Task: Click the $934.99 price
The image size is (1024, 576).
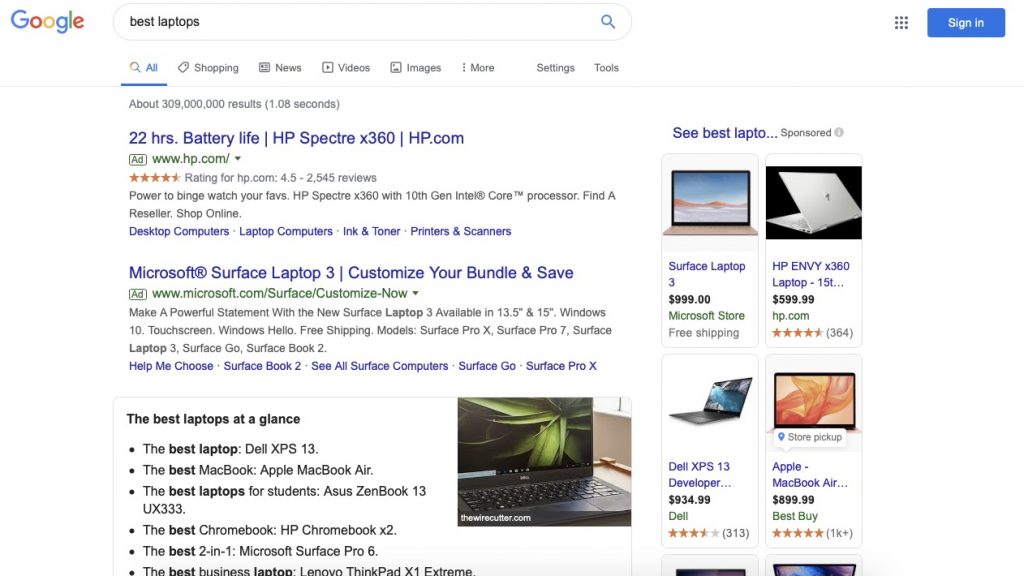Action: tap(689, 500)
